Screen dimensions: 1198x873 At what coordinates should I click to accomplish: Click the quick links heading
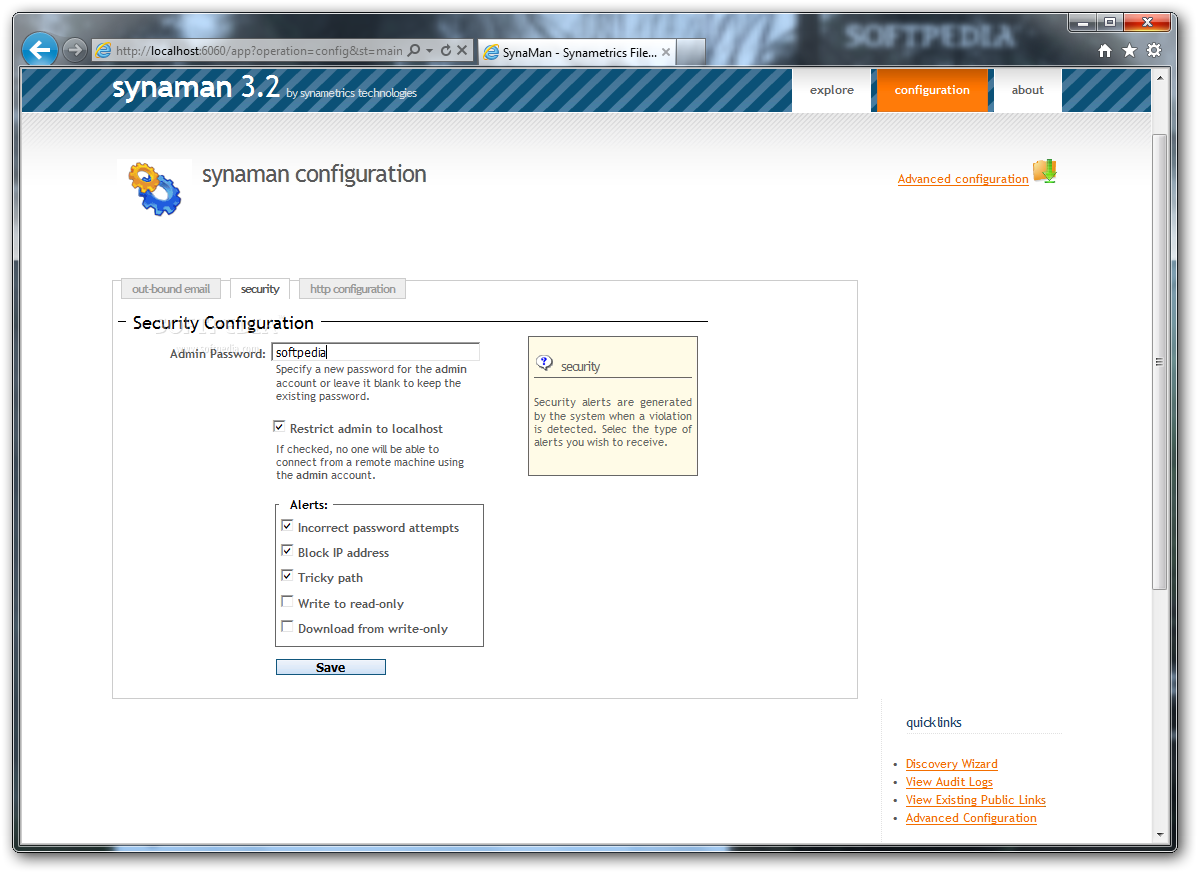934,723
